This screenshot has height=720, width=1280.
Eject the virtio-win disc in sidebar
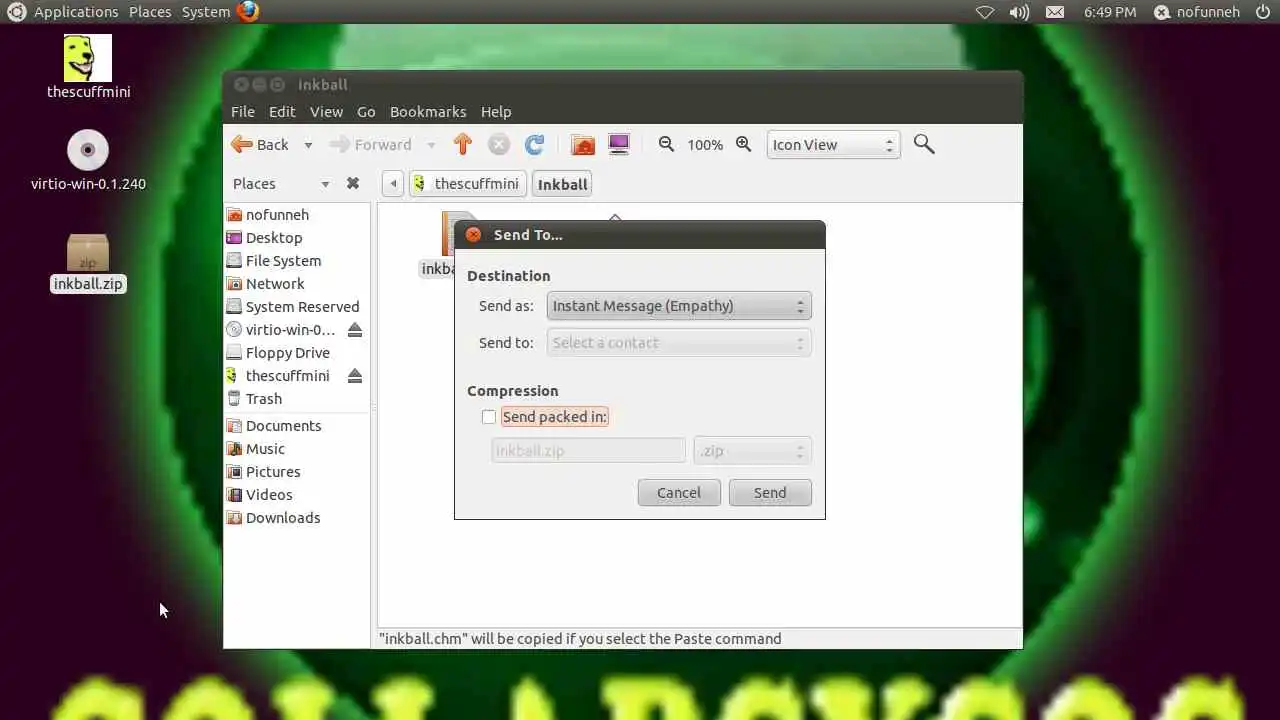coord(354,330)
